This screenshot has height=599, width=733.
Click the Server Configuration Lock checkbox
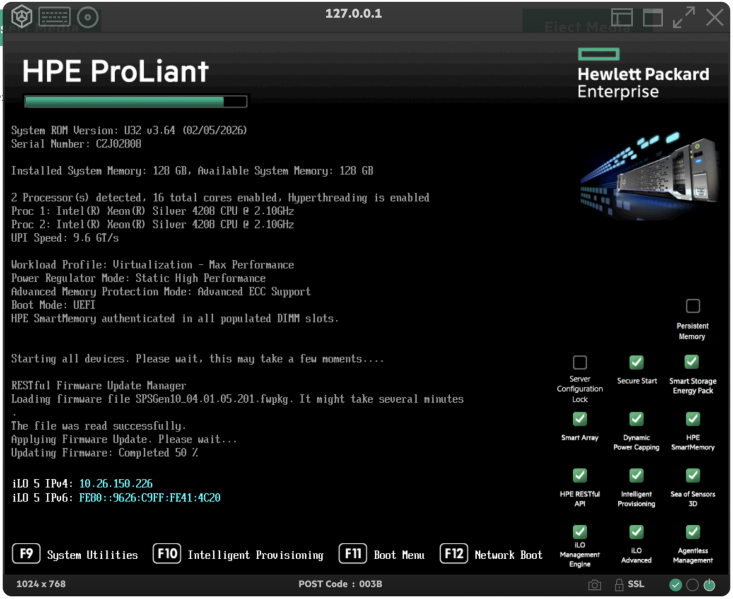pos(580,362)
